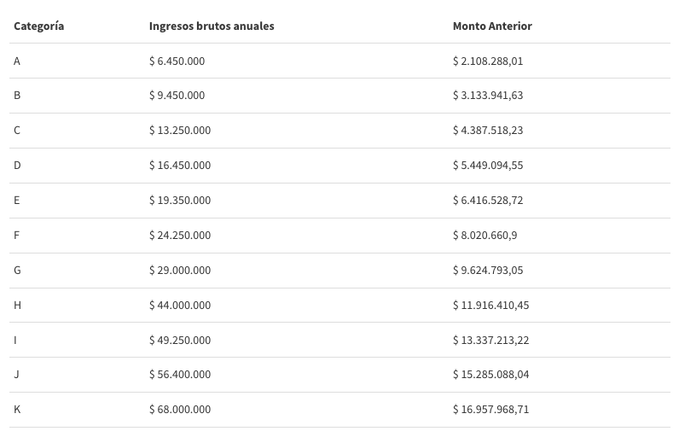Click category B row label
Screen dimensions: 679x437
click(17, 95)
